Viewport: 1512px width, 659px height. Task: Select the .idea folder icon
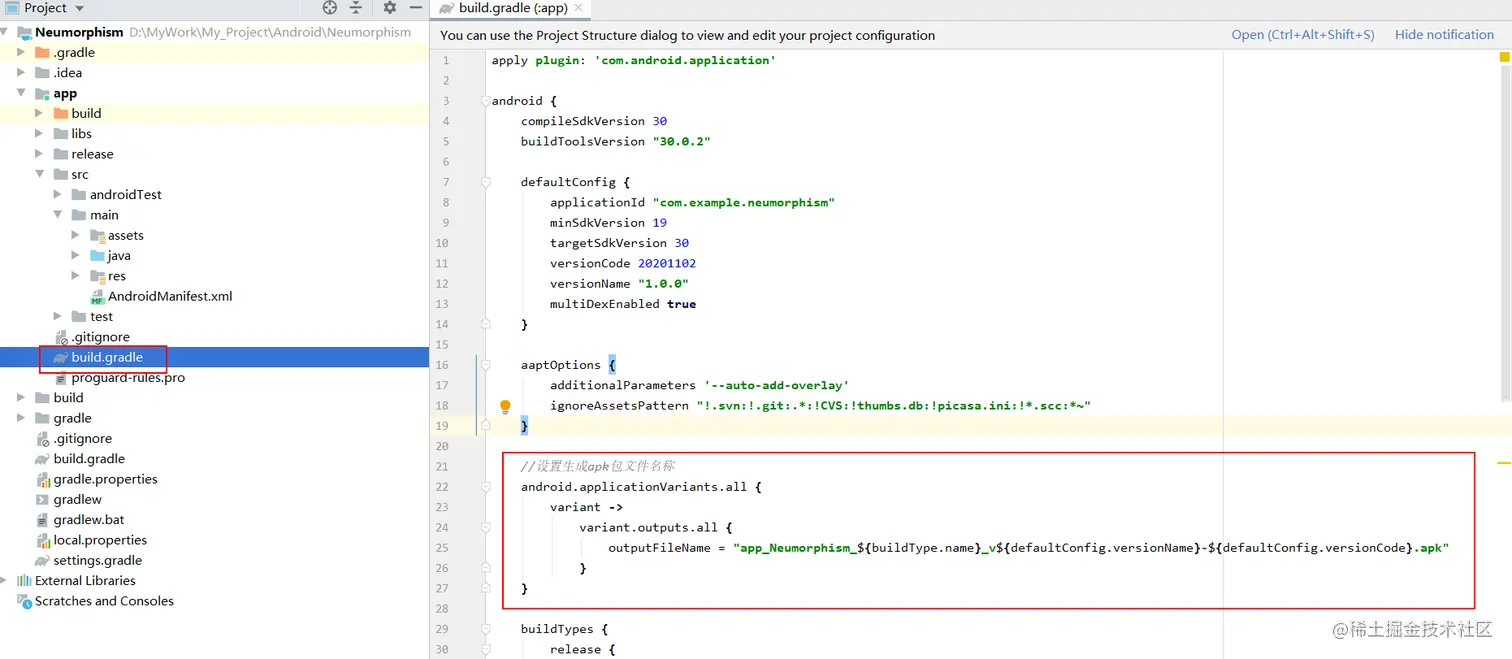[42, 73]
